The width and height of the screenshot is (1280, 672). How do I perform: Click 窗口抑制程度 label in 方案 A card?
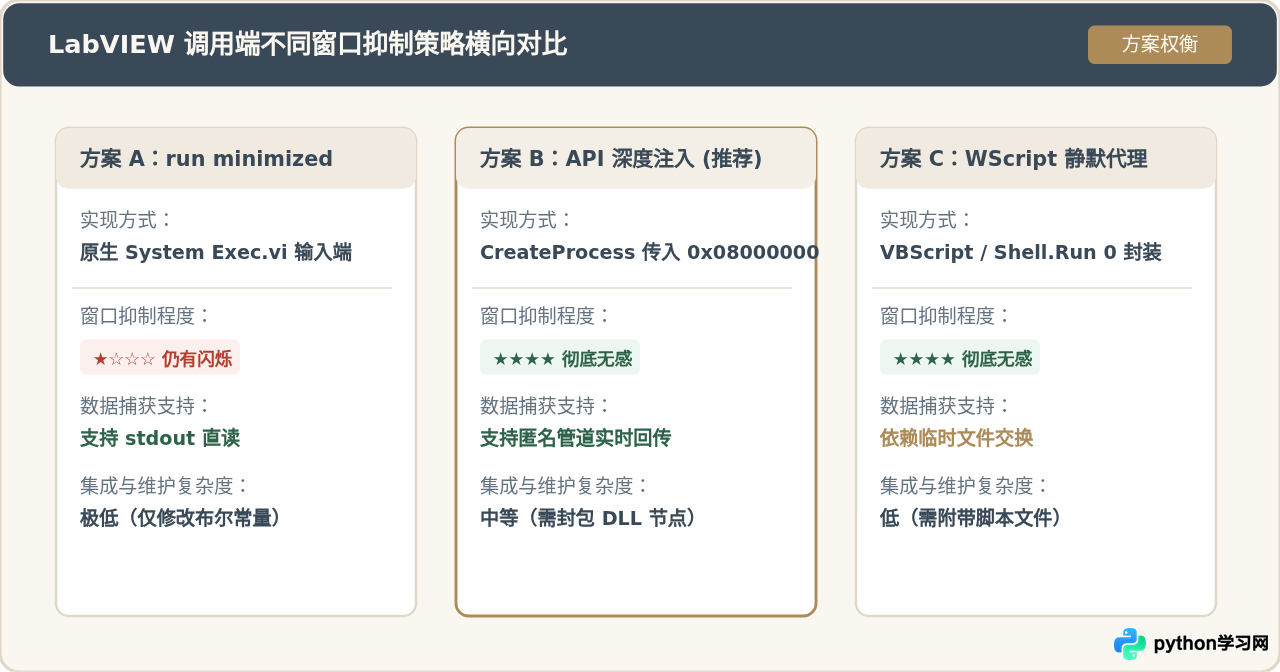coord(146,316)
